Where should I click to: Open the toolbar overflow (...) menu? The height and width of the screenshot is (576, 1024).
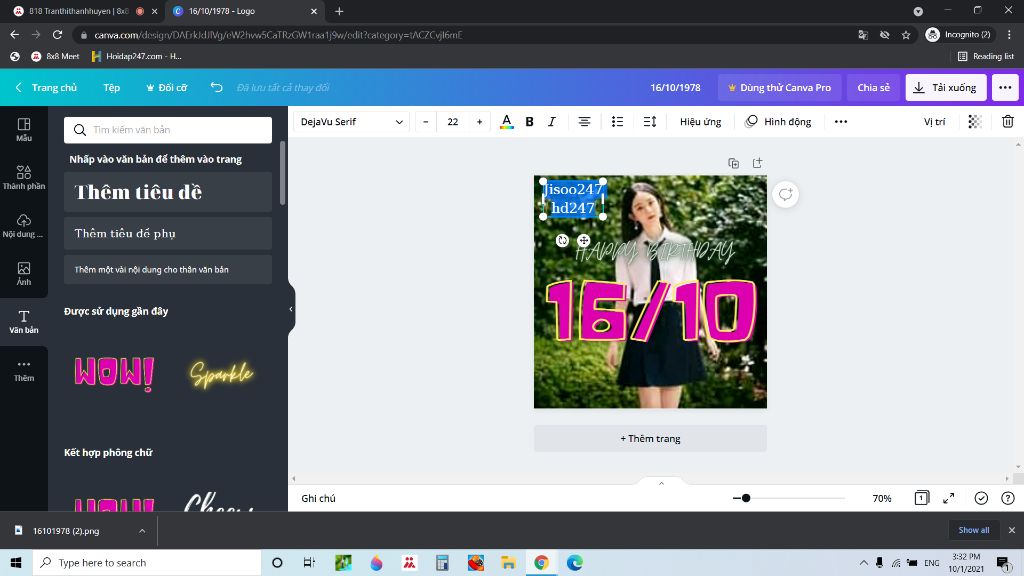[839, 121]
